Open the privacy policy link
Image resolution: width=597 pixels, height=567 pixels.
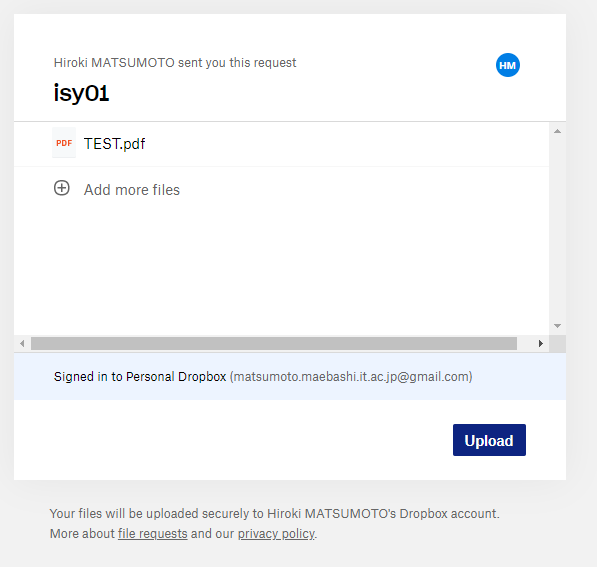276,533
